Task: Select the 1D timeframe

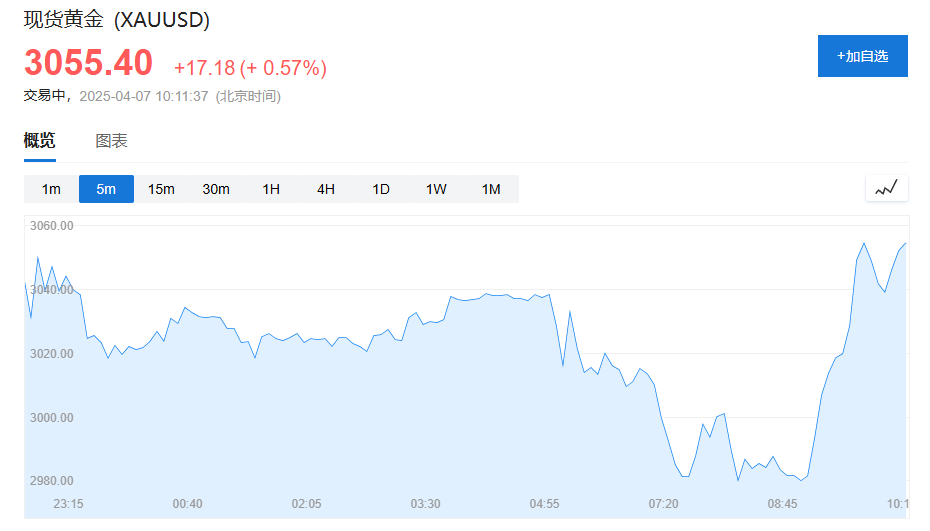Action: [x=381, y=189]
